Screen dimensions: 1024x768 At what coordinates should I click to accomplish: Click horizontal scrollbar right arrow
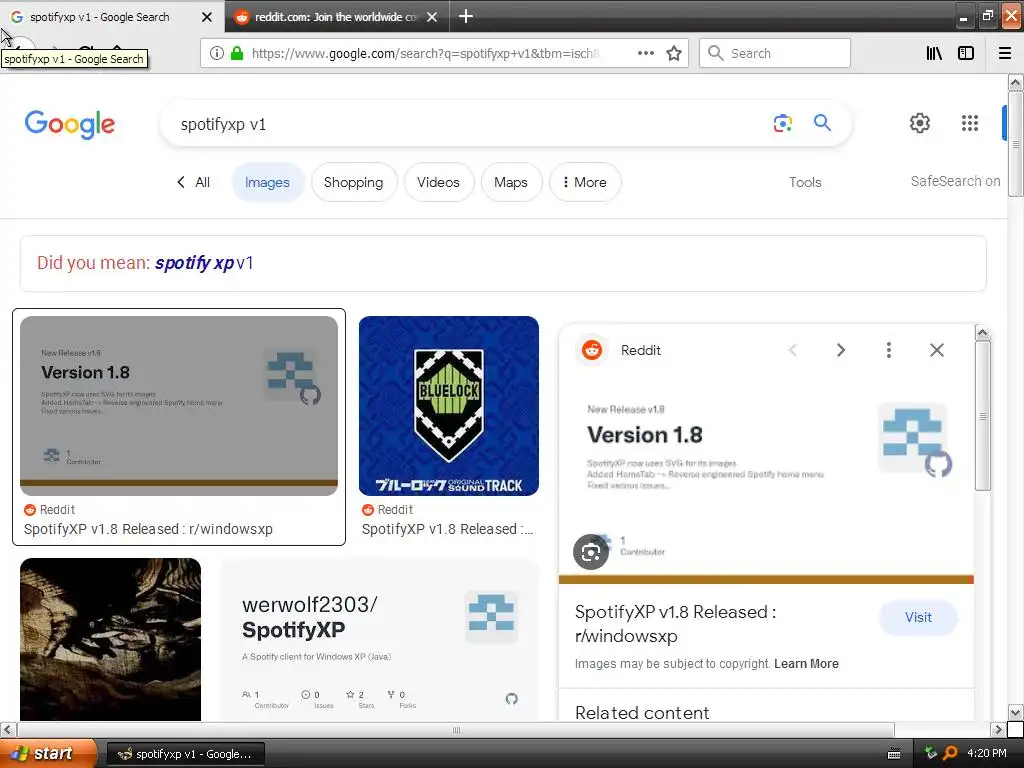[997, 729]
